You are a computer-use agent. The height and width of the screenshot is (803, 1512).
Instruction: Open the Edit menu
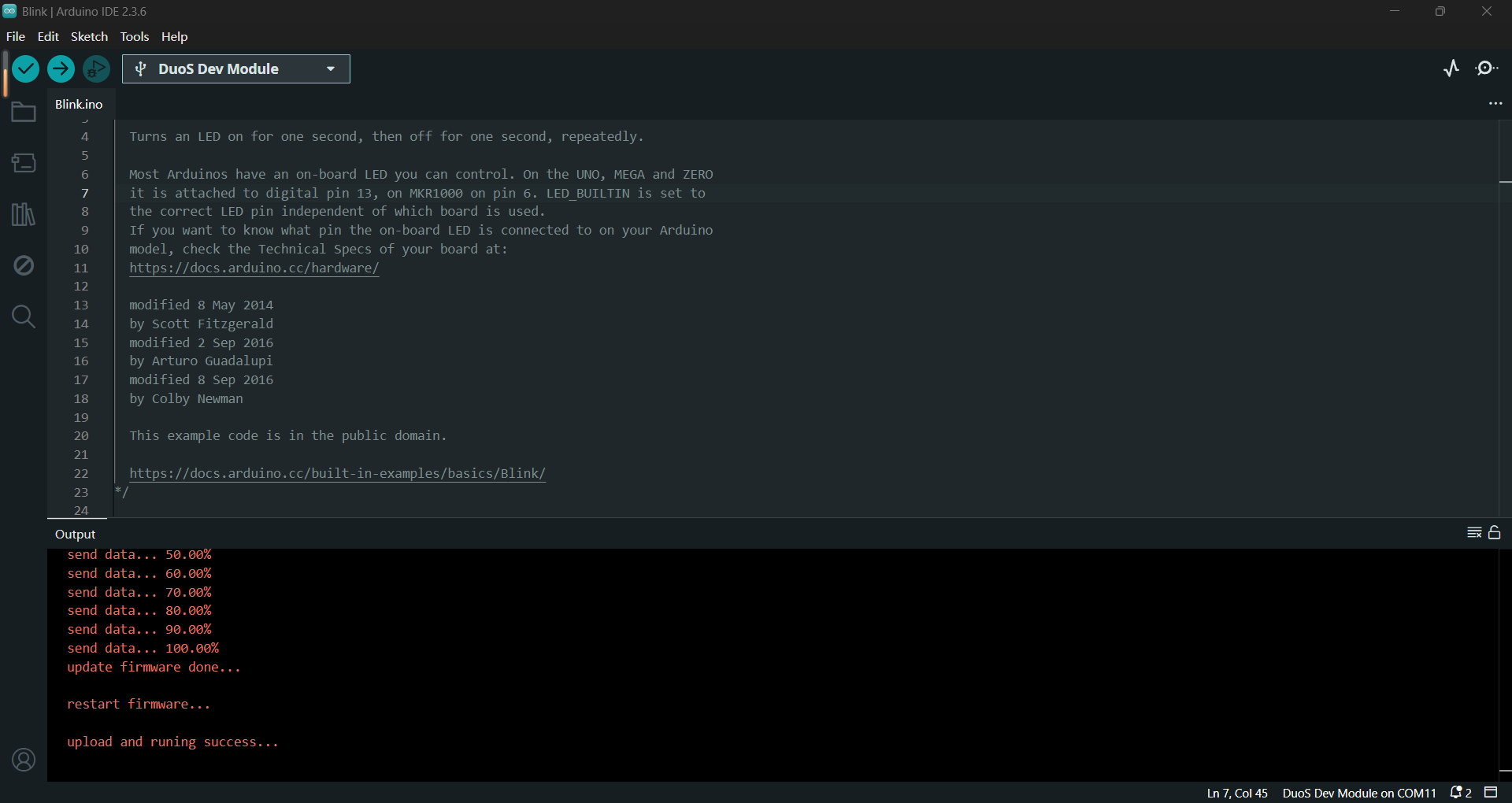(48, 37)
